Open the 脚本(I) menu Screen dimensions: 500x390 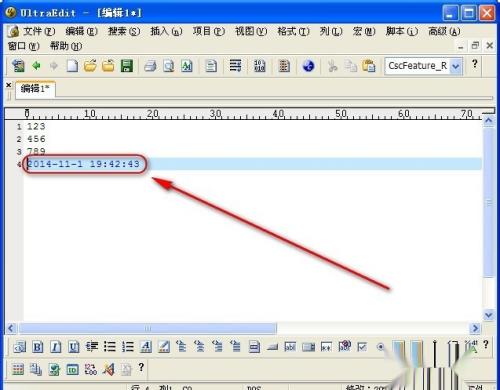pos(402,31)
